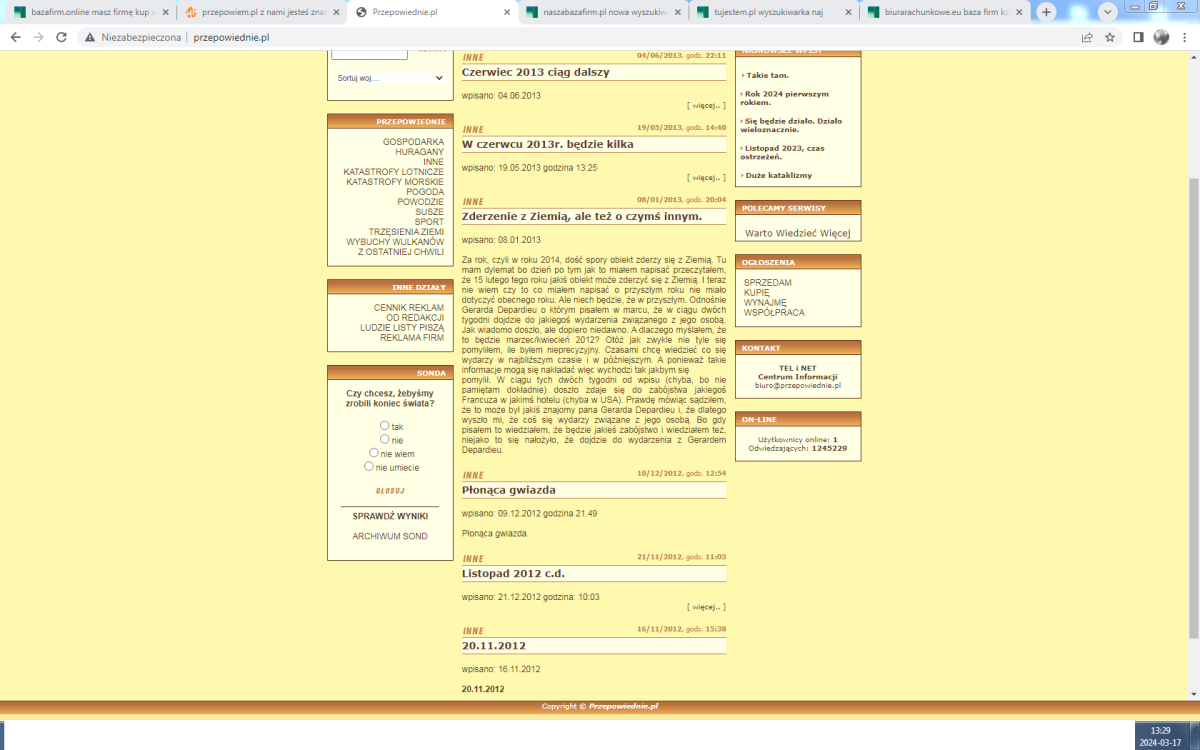The image size is (1200, 750).
Task: Bookmark this page with the star icon
Action: 1110,37
